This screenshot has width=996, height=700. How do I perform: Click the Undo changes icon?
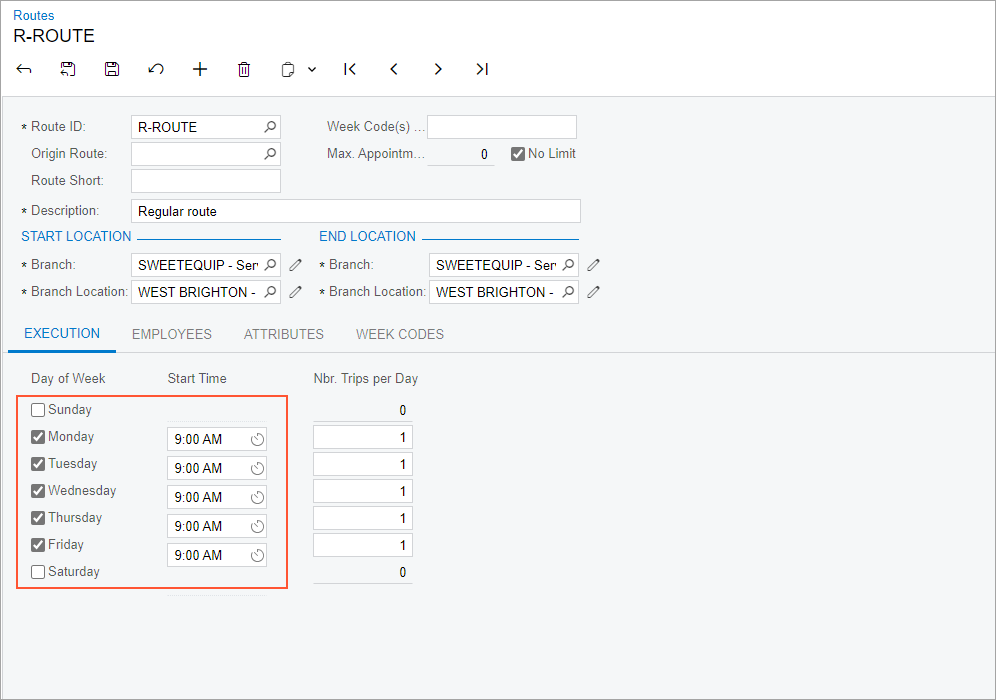(156, 69)
